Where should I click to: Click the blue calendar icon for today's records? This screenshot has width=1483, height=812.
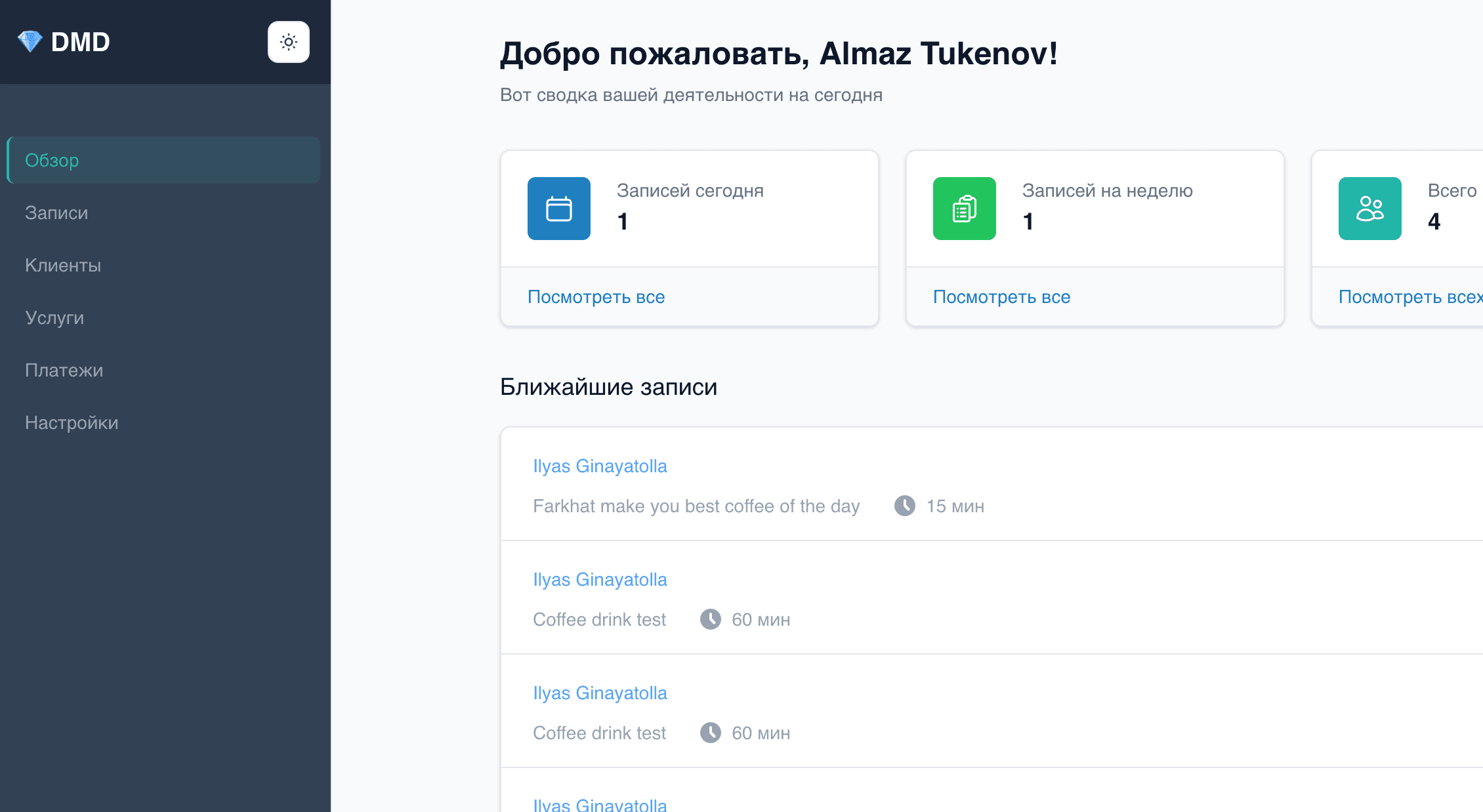pos(559,209)
